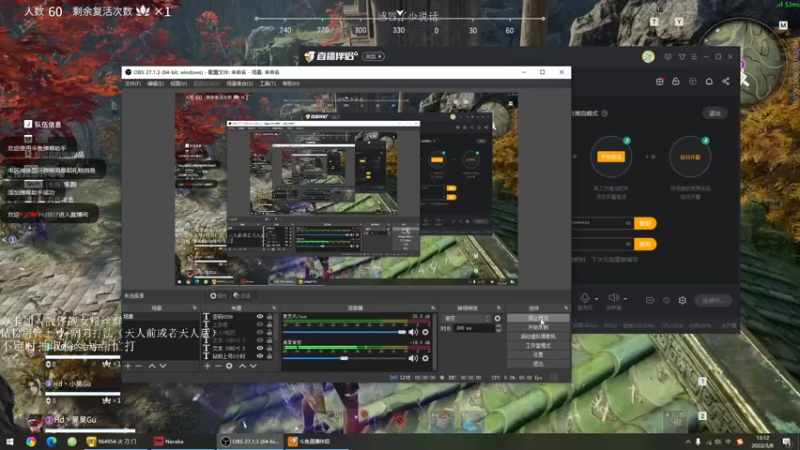800x450 pixels.
Task: Open notification bell in streaming companion
Action: [x=709, y=82]
